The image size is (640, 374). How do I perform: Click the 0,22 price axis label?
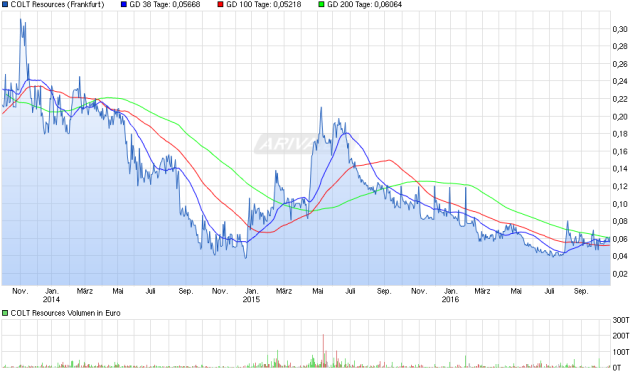point(620,99)
